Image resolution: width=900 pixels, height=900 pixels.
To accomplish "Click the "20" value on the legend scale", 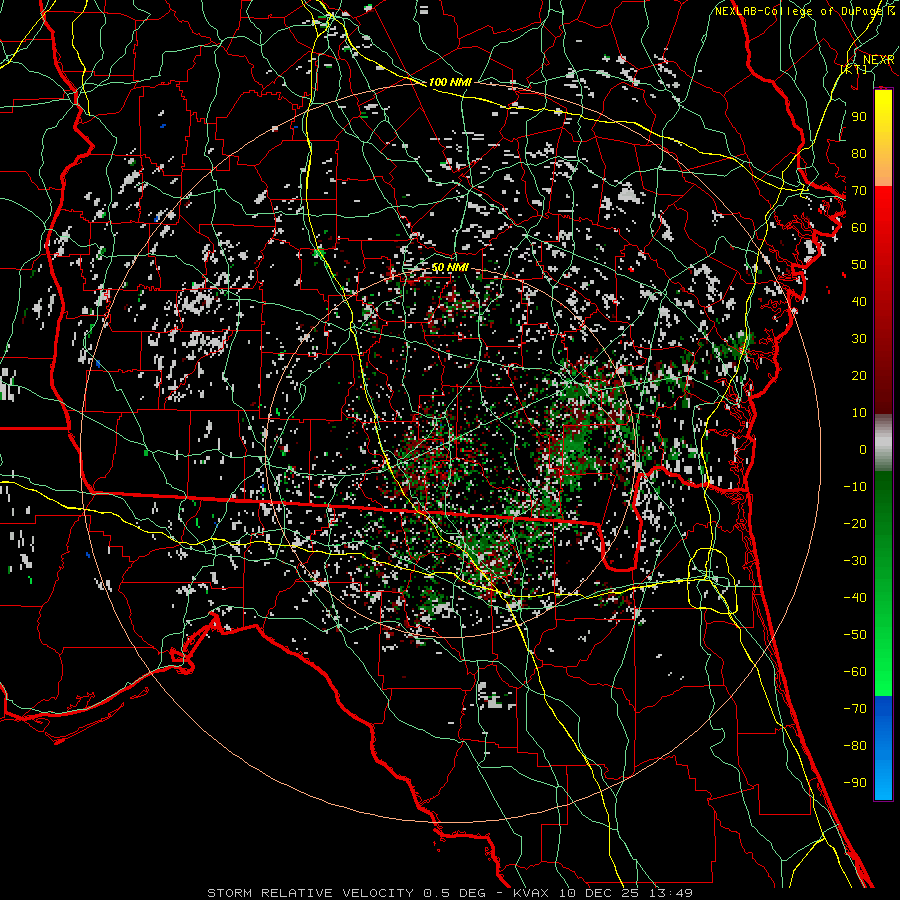I will pos(859,376).
